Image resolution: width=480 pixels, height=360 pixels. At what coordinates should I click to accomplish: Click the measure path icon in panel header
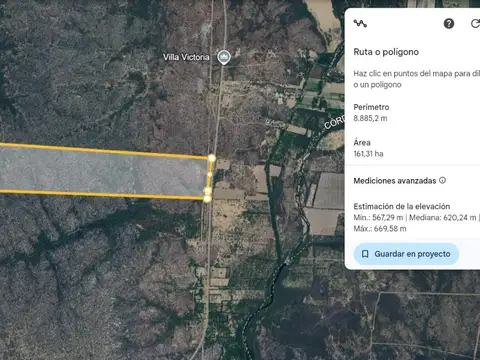pyautogui.click(x=360, y=24)
